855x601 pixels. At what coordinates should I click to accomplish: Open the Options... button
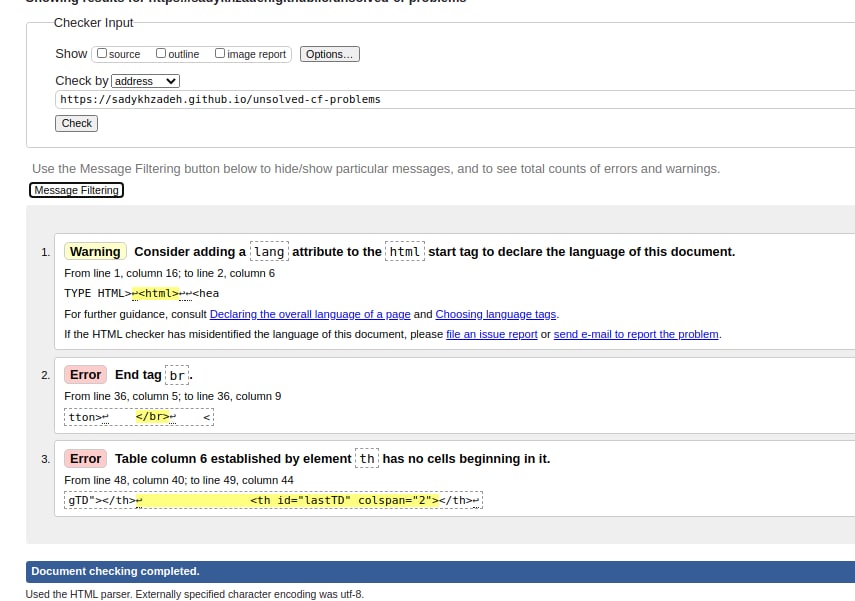pos(329,54)
